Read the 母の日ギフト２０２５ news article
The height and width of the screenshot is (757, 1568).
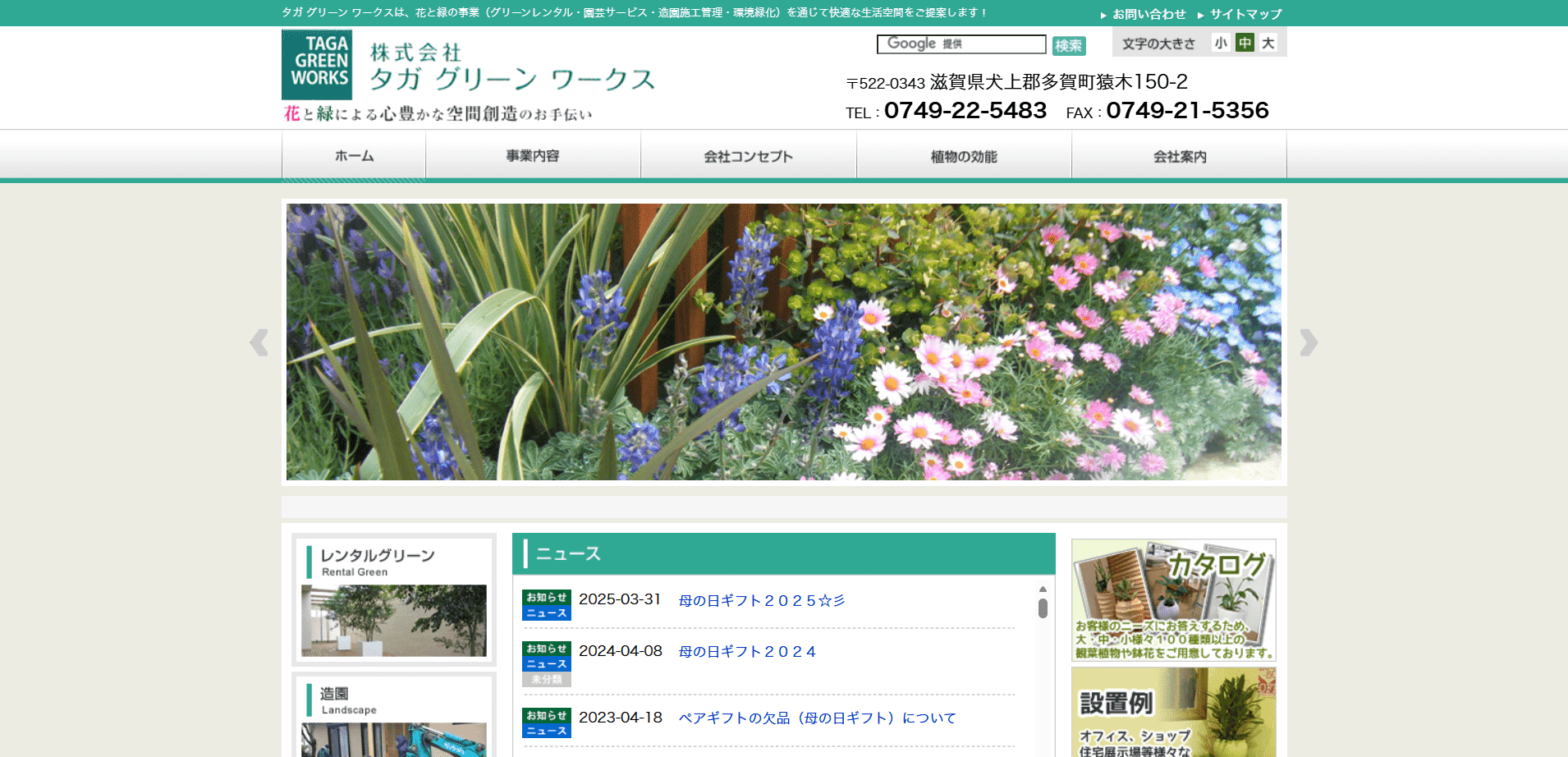pos(761,601)
